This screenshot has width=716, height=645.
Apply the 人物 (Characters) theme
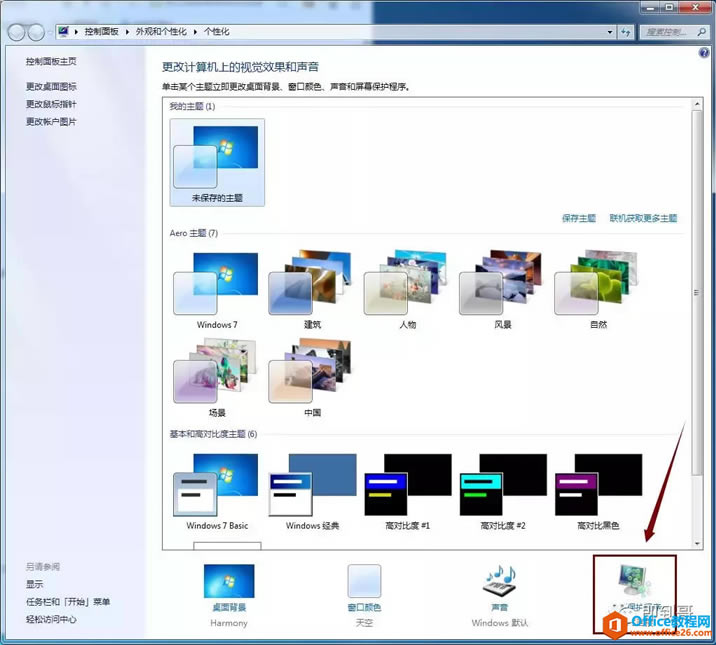pos(407,290)
